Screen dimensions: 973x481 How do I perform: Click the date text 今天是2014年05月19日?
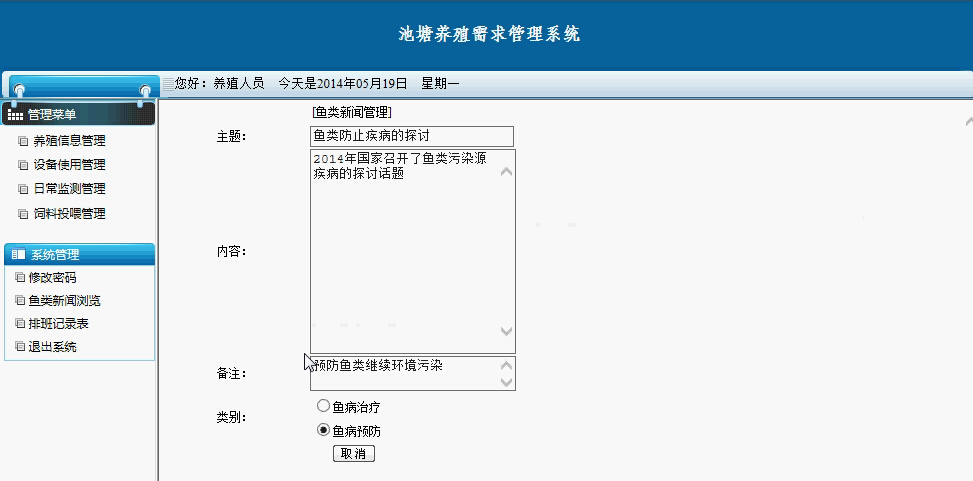343,84
